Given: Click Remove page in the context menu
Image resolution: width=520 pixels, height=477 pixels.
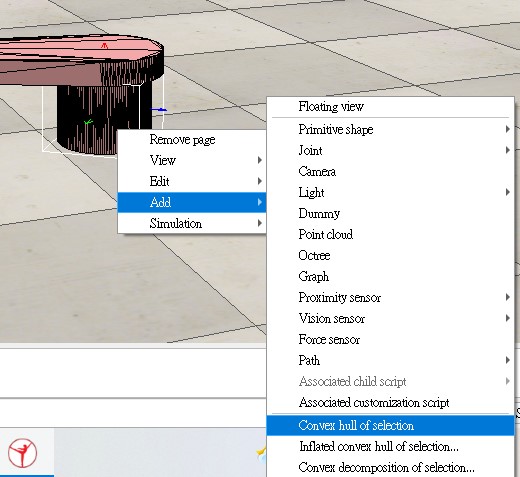Looking at the screenshot, I should pos(192,139).
